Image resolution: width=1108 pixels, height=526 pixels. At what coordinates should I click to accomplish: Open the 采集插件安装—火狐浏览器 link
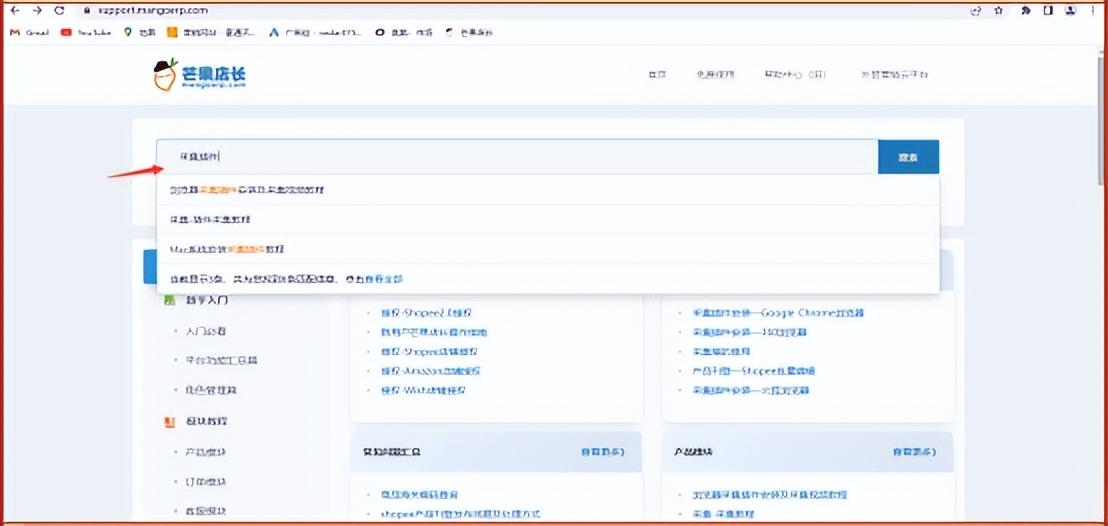point(751,390)
